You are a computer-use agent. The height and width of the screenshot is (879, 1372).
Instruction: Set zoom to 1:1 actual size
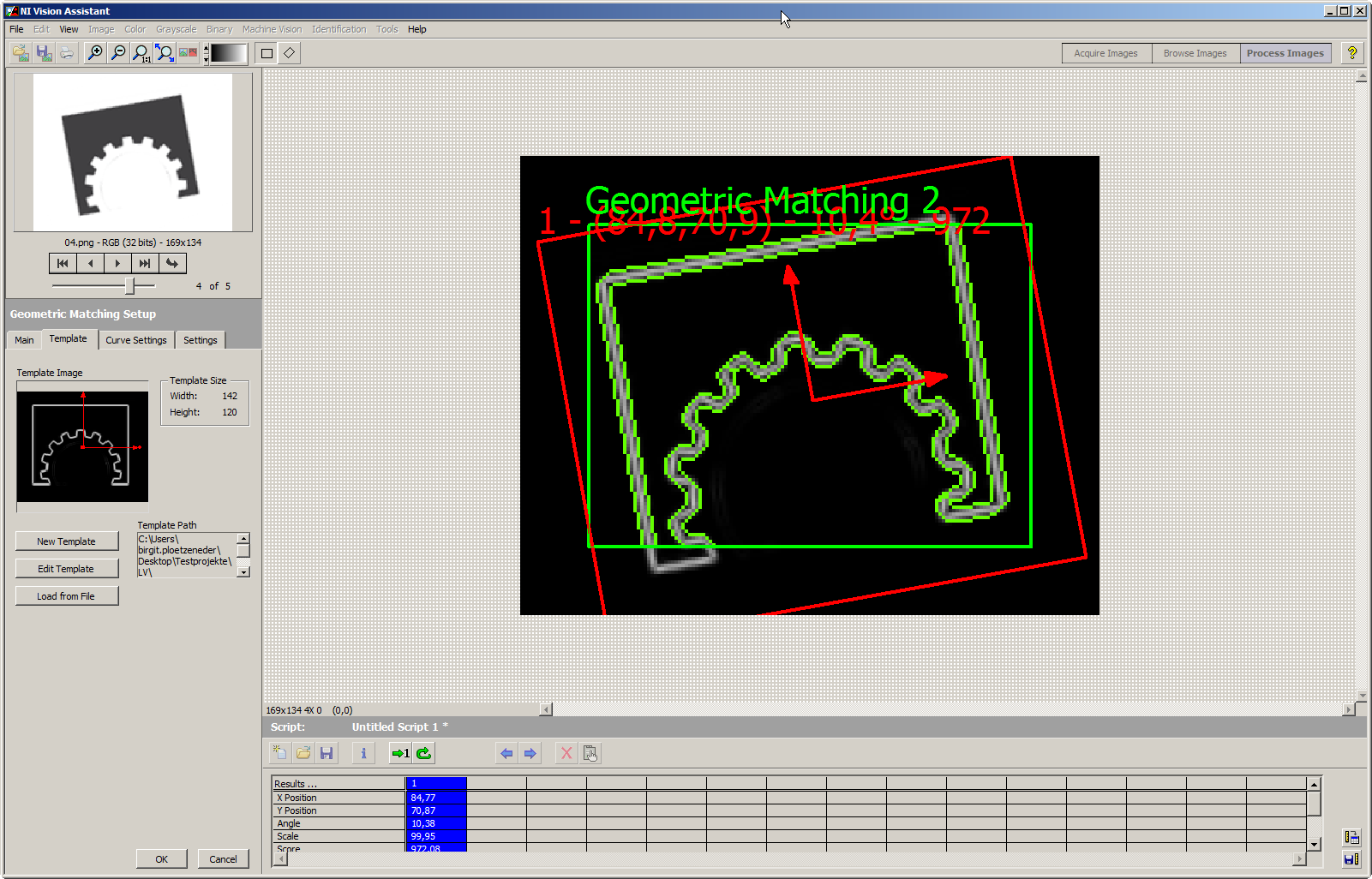pos(141,53)
